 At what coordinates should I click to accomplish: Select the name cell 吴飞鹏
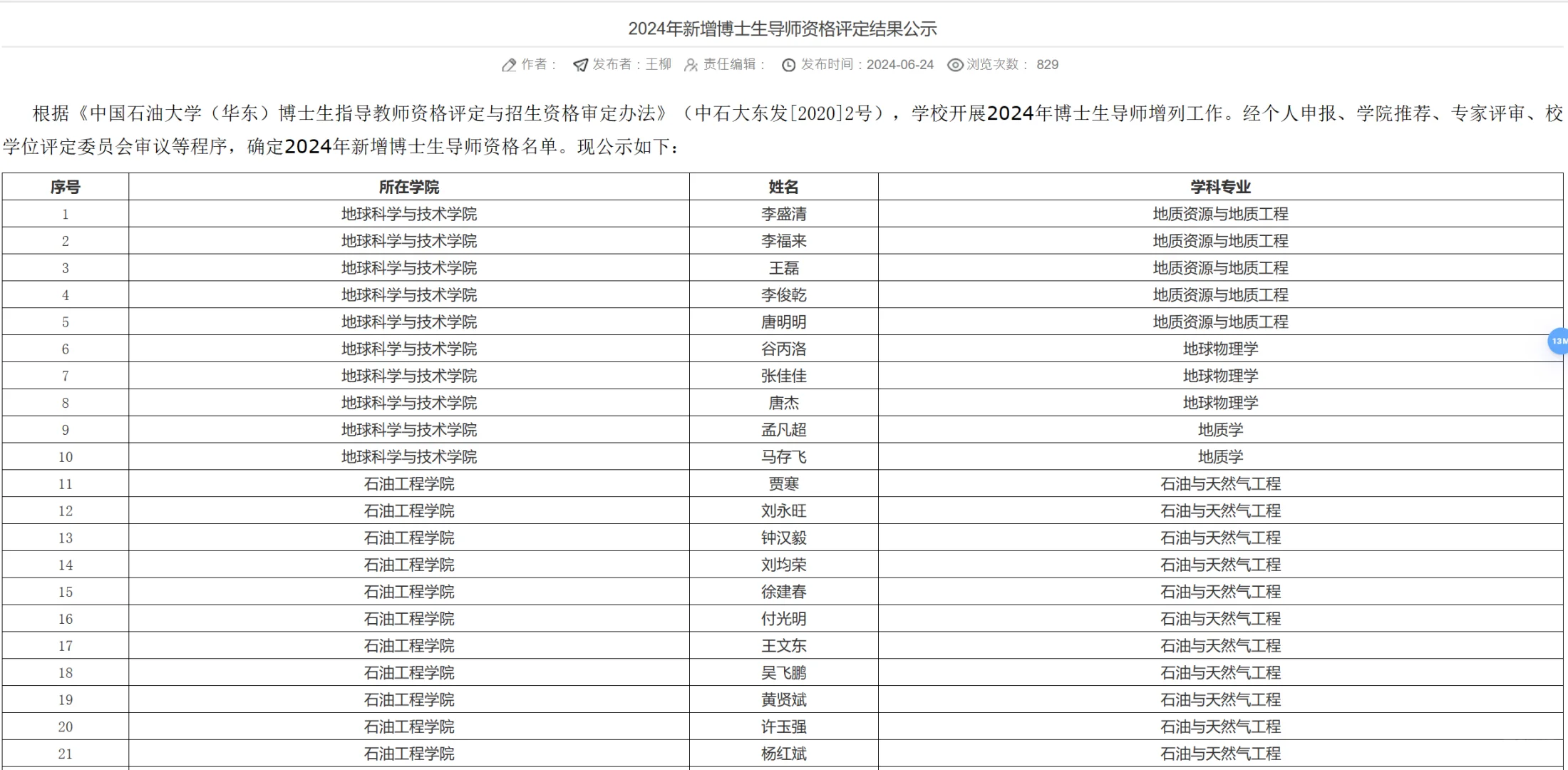click(784, 673)
